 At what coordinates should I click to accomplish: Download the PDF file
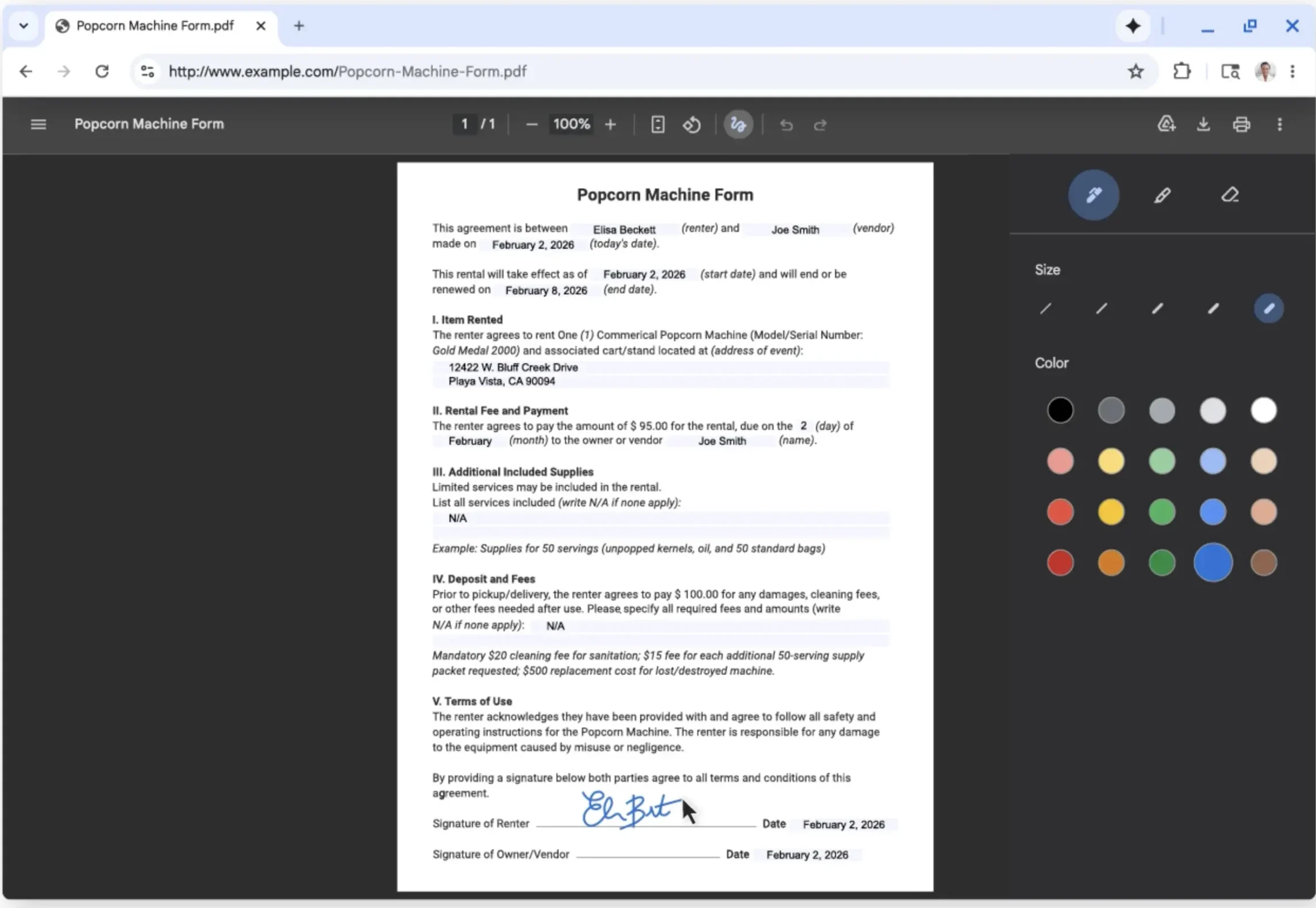pyautogui.click(x=1203, y=124)
